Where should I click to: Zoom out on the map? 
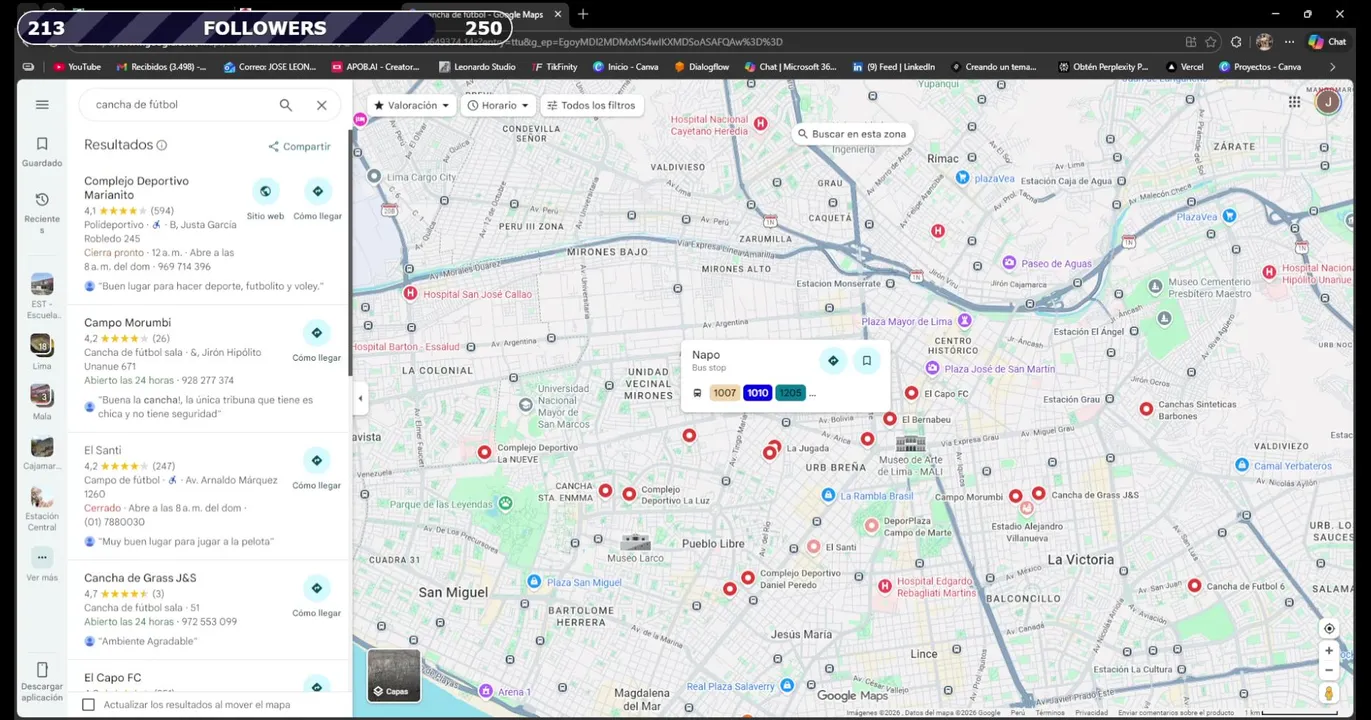1329,670
